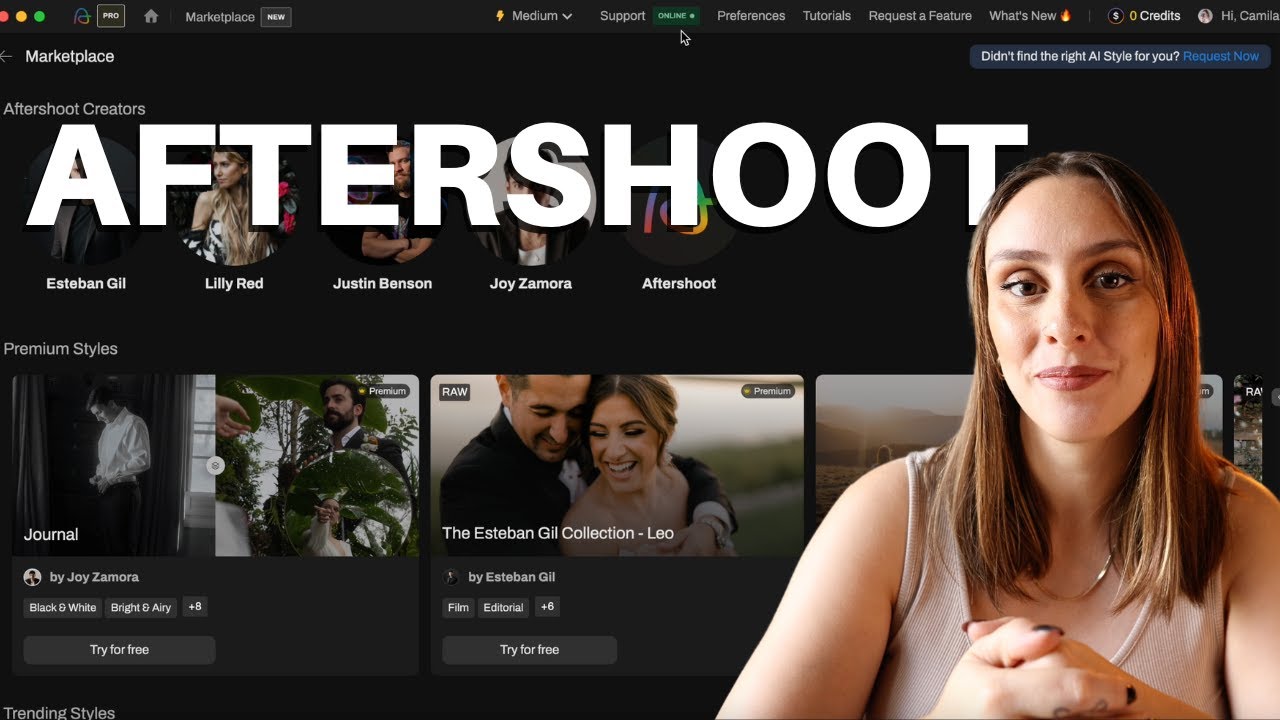The width and height of the screenshot is (1280, 720).
Task: Select the Bright & Airy tag
Action: [x=141, y=607]
